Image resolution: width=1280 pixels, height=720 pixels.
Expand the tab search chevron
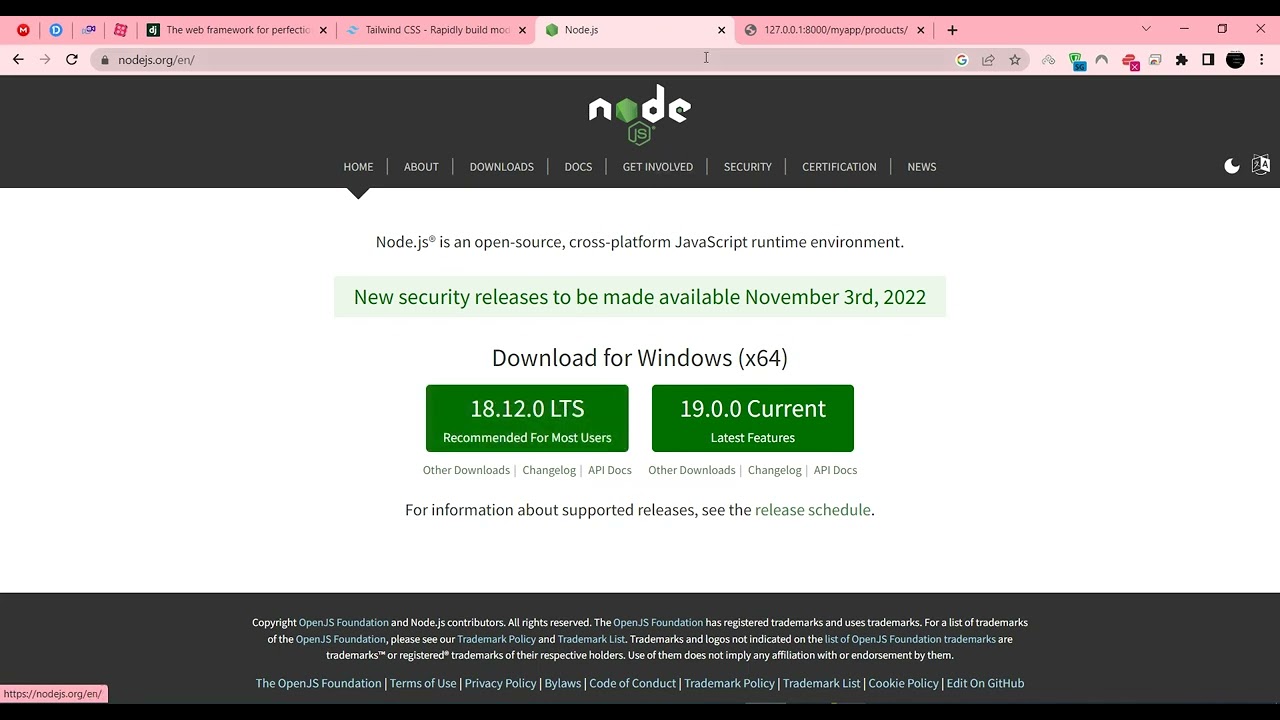(1146, 29)
